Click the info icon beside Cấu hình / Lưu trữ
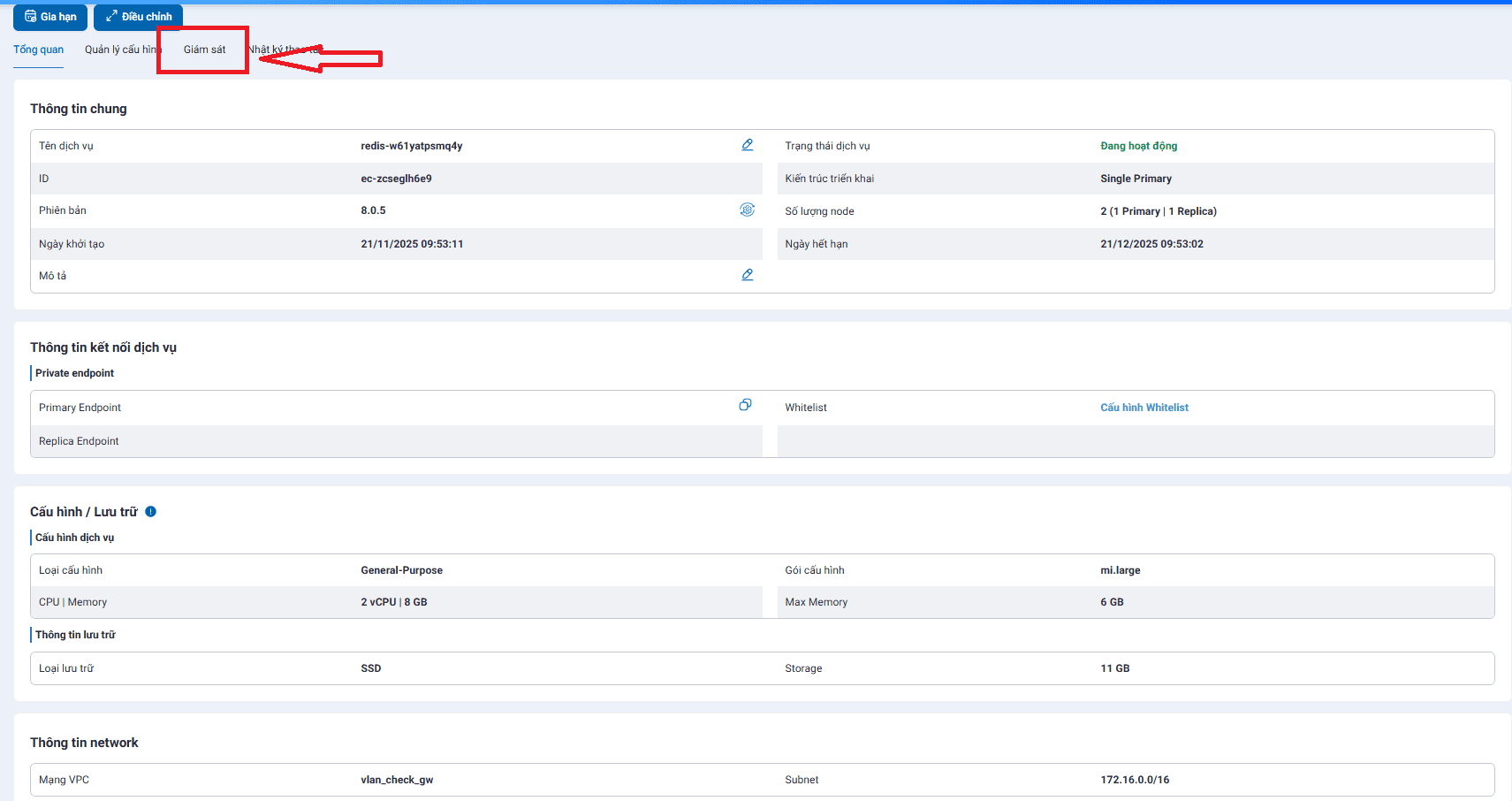Screen dimensions: 1512x801 coord(150,512)
